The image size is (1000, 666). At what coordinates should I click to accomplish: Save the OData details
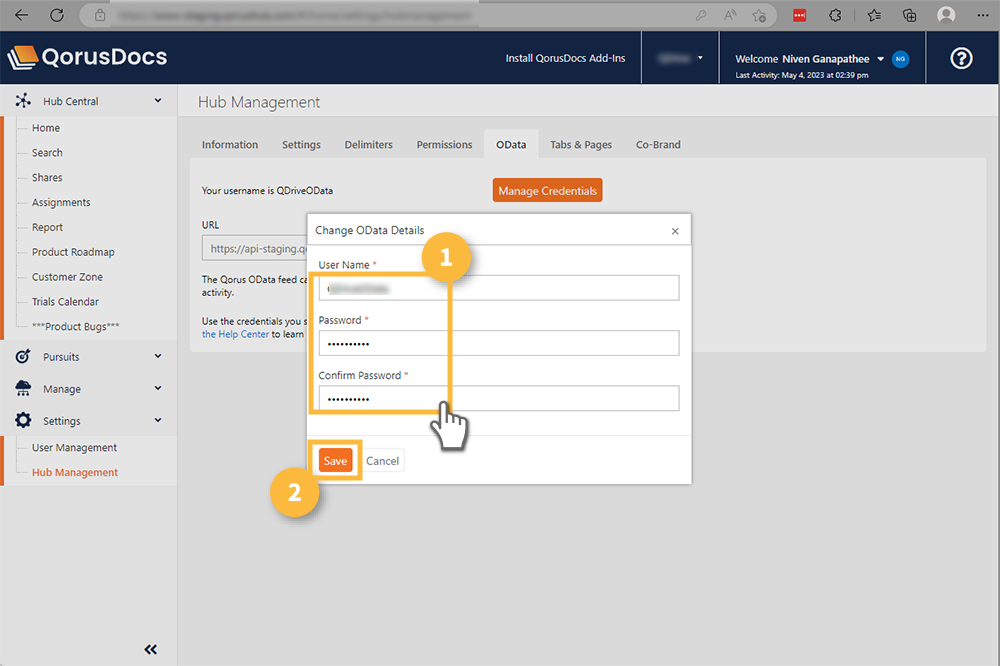(335, 461)
